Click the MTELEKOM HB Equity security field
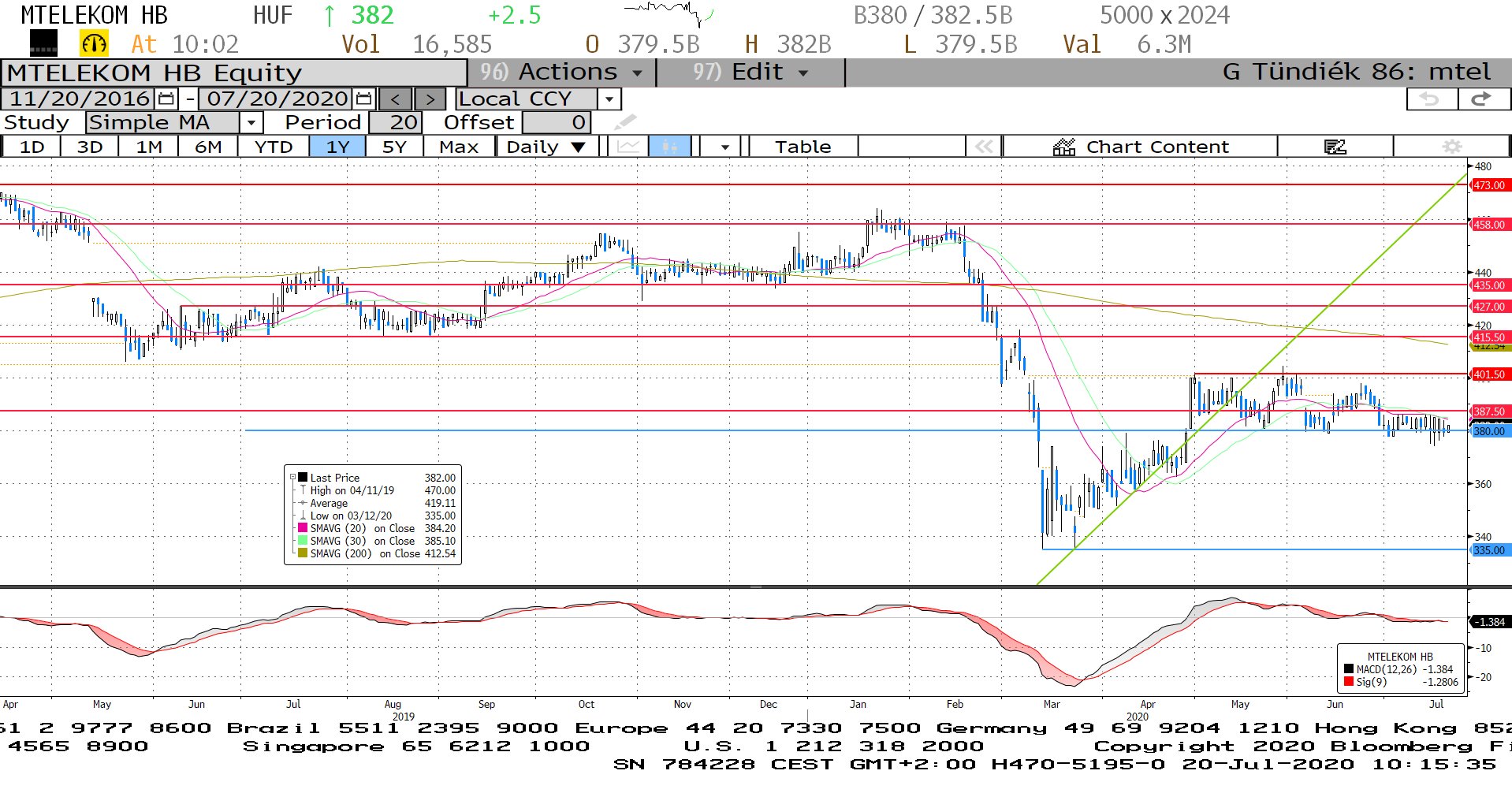This screenshot has width=1512, height=808. click(234, 73)
